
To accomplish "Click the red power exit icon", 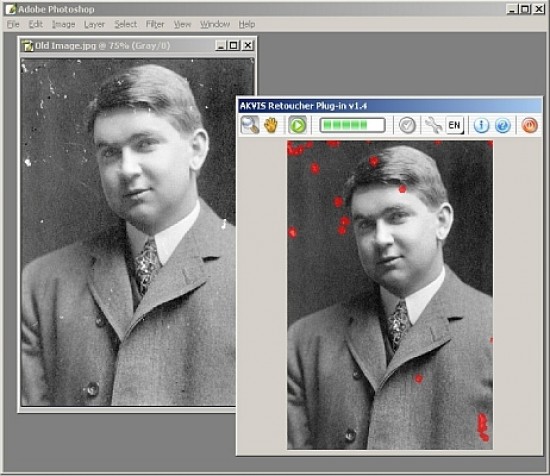I will [x=530, y=125].
